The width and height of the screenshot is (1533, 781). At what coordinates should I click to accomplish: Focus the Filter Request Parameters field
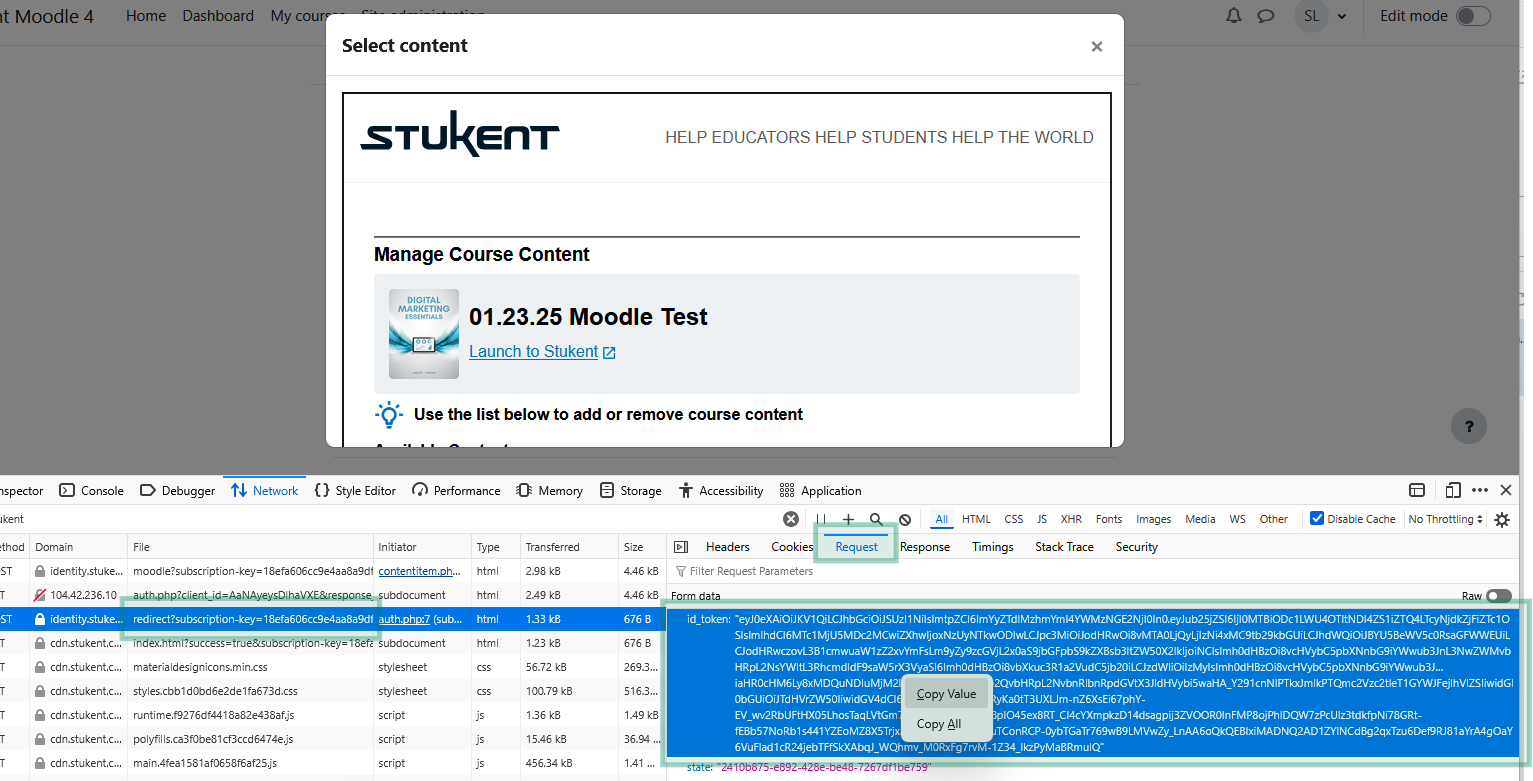click(1093, 571)
